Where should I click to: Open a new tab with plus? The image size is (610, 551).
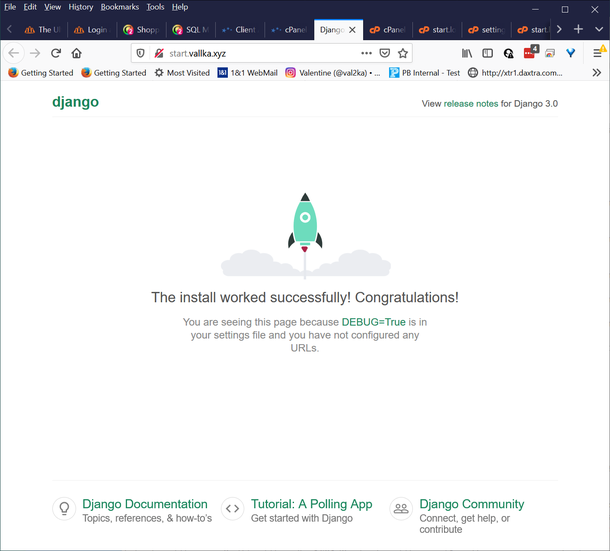click(x=578, y=29)
